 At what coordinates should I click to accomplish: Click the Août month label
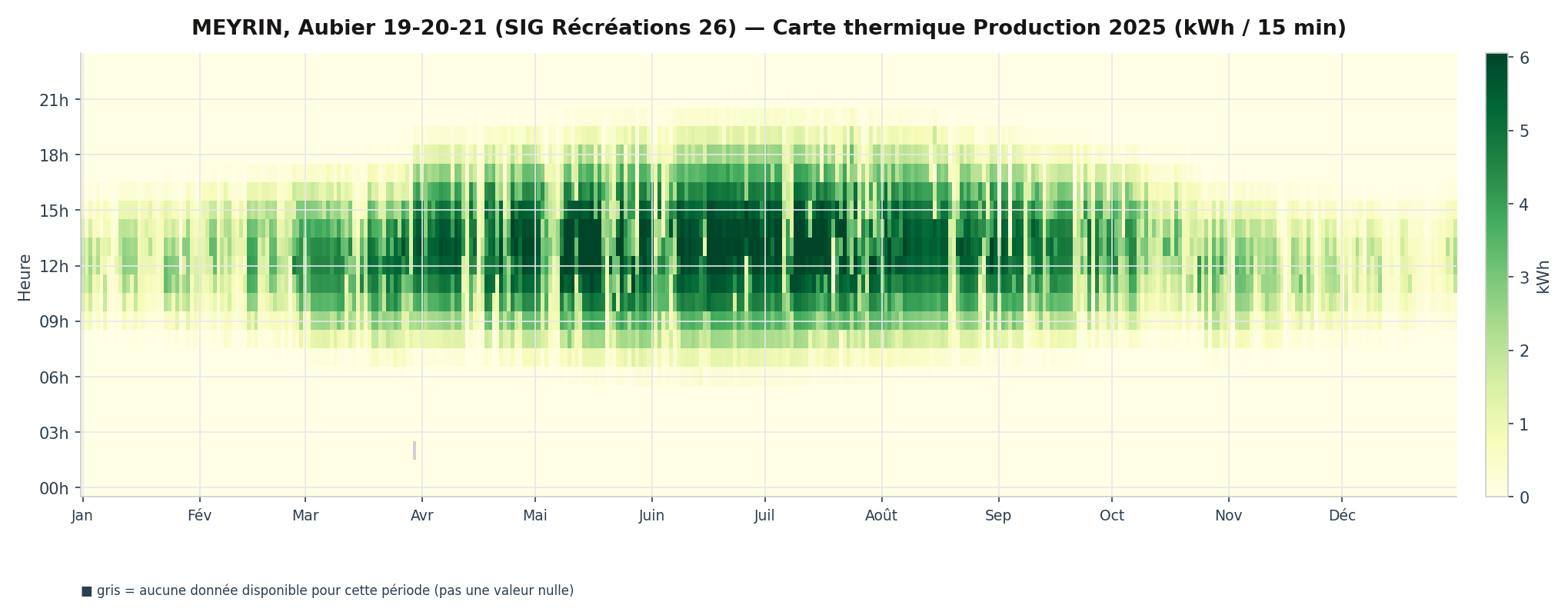[881, 516]
